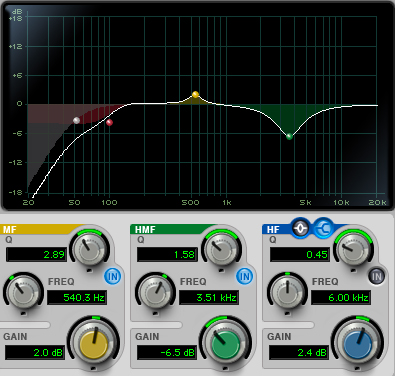Click the MF Q knob
The width and height of the screenshot is (395, 376).
(90, 249)
